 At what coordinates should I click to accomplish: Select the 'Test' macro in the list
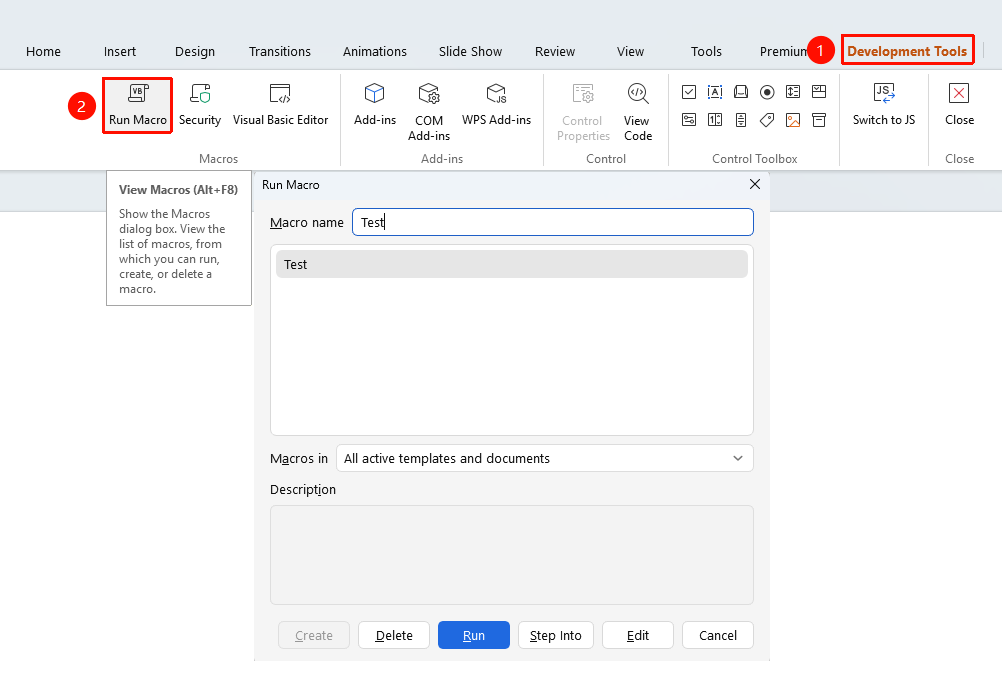click(x=512, y=264)
